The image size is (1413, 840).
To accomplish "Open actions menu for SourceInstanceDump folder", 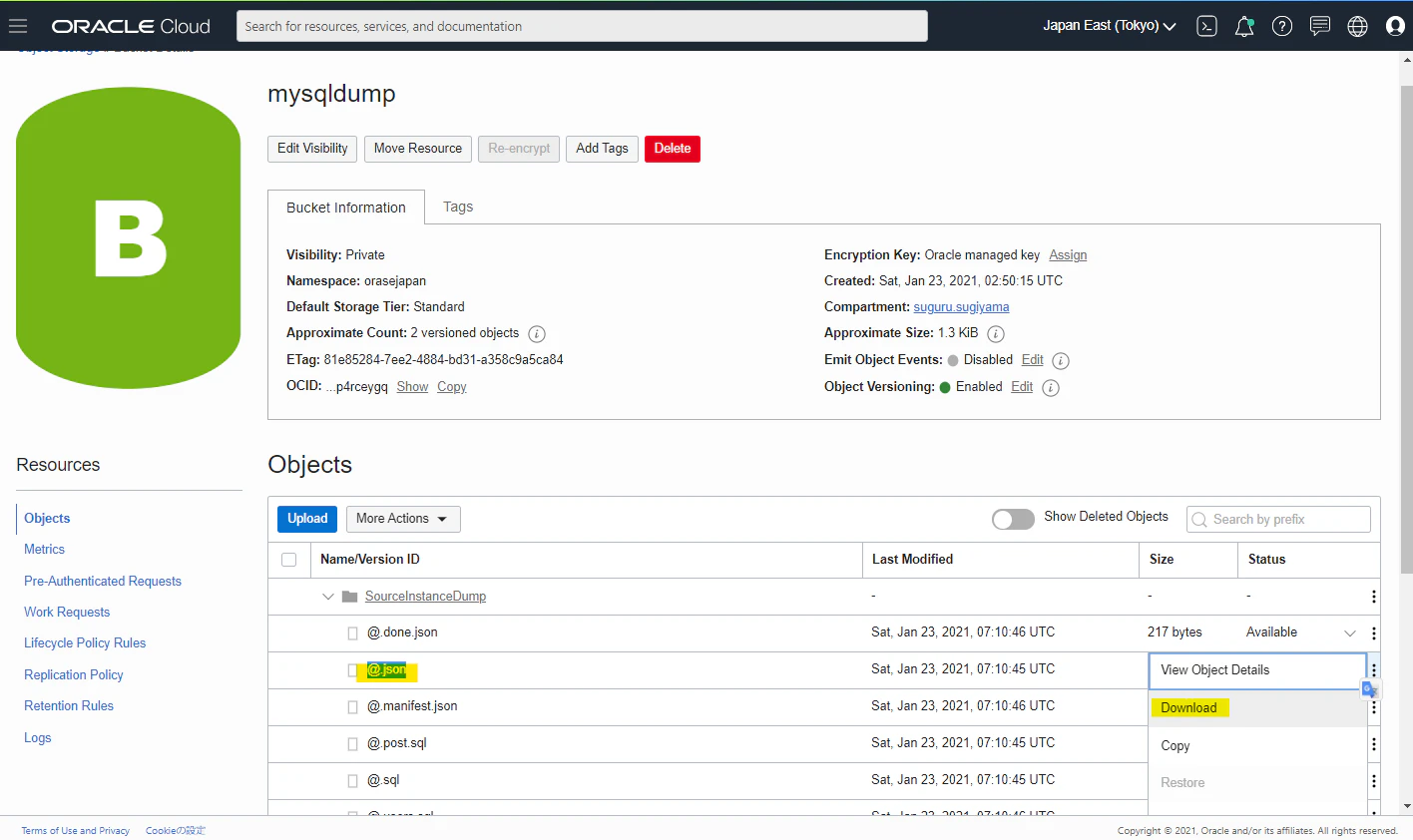I will pyautogui.click(x=1373, y=597).
